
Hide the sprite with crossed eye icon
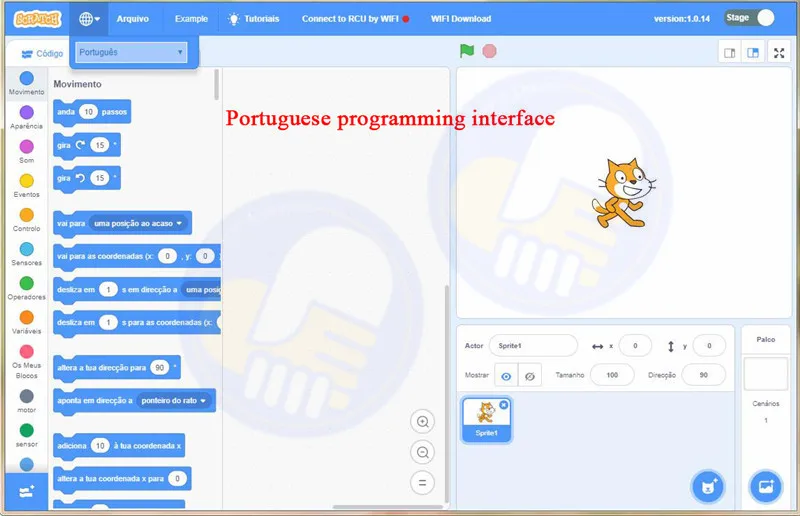[530, 376]
